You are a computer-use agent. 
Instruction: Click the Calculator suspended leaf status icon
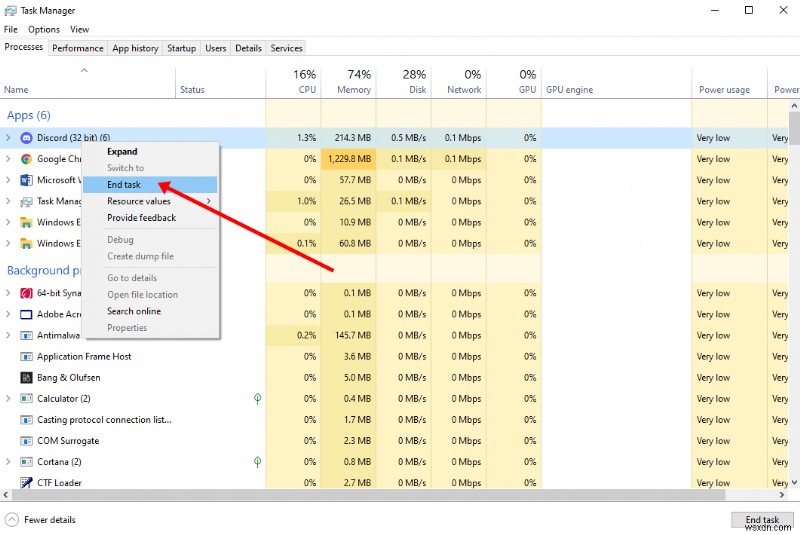click(258, 399)
